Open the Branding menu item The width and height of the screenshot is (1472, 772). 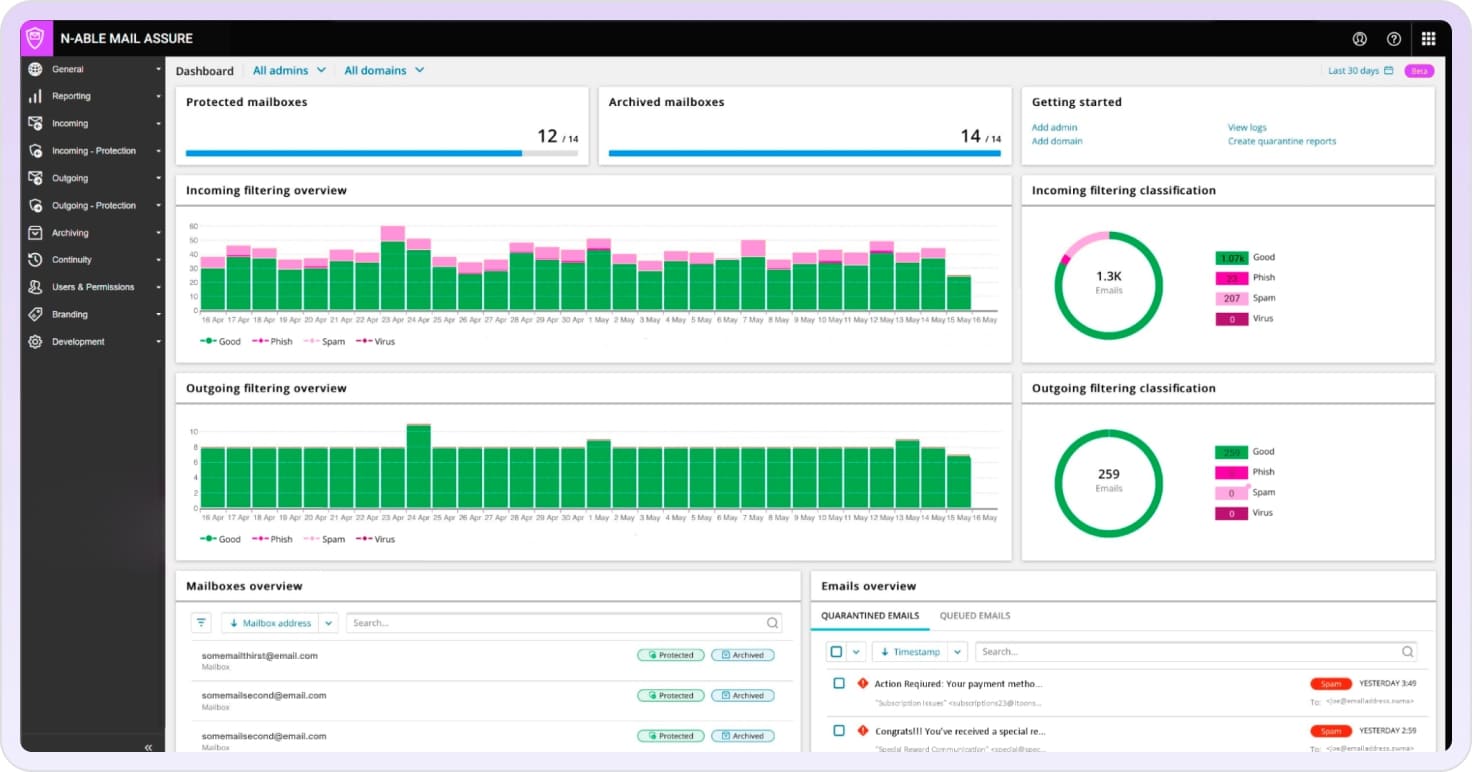92,314
